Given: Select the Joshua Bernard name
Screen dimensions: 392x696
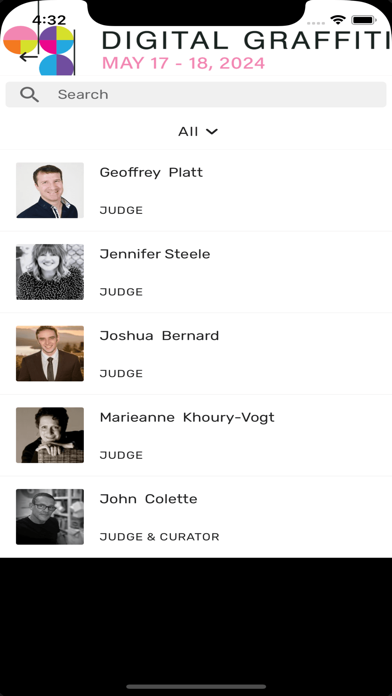Looking at the screenshot, I should (159, 336).
